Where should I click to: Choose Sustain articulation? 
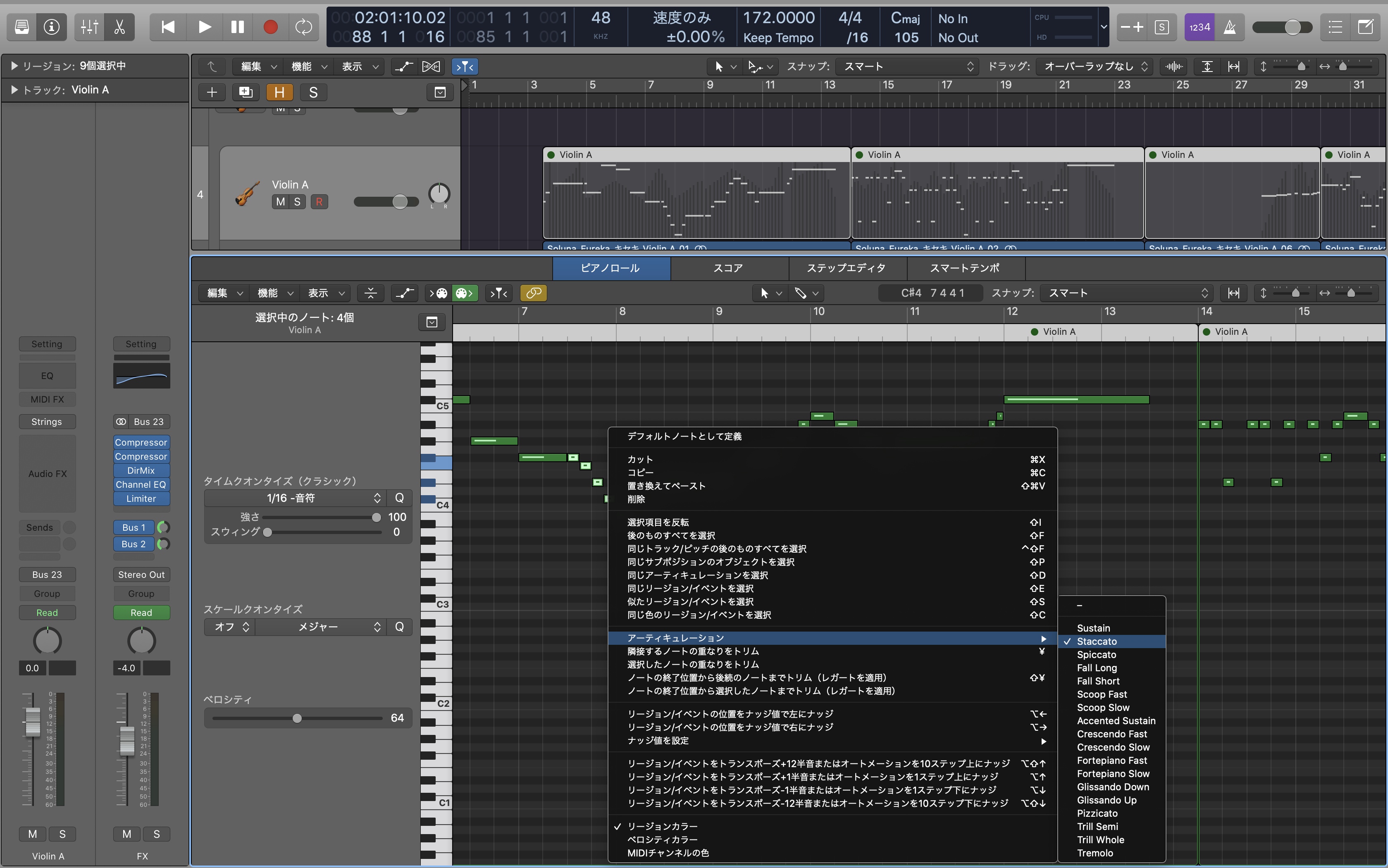pyautogui.click(x=1112, y=628)
